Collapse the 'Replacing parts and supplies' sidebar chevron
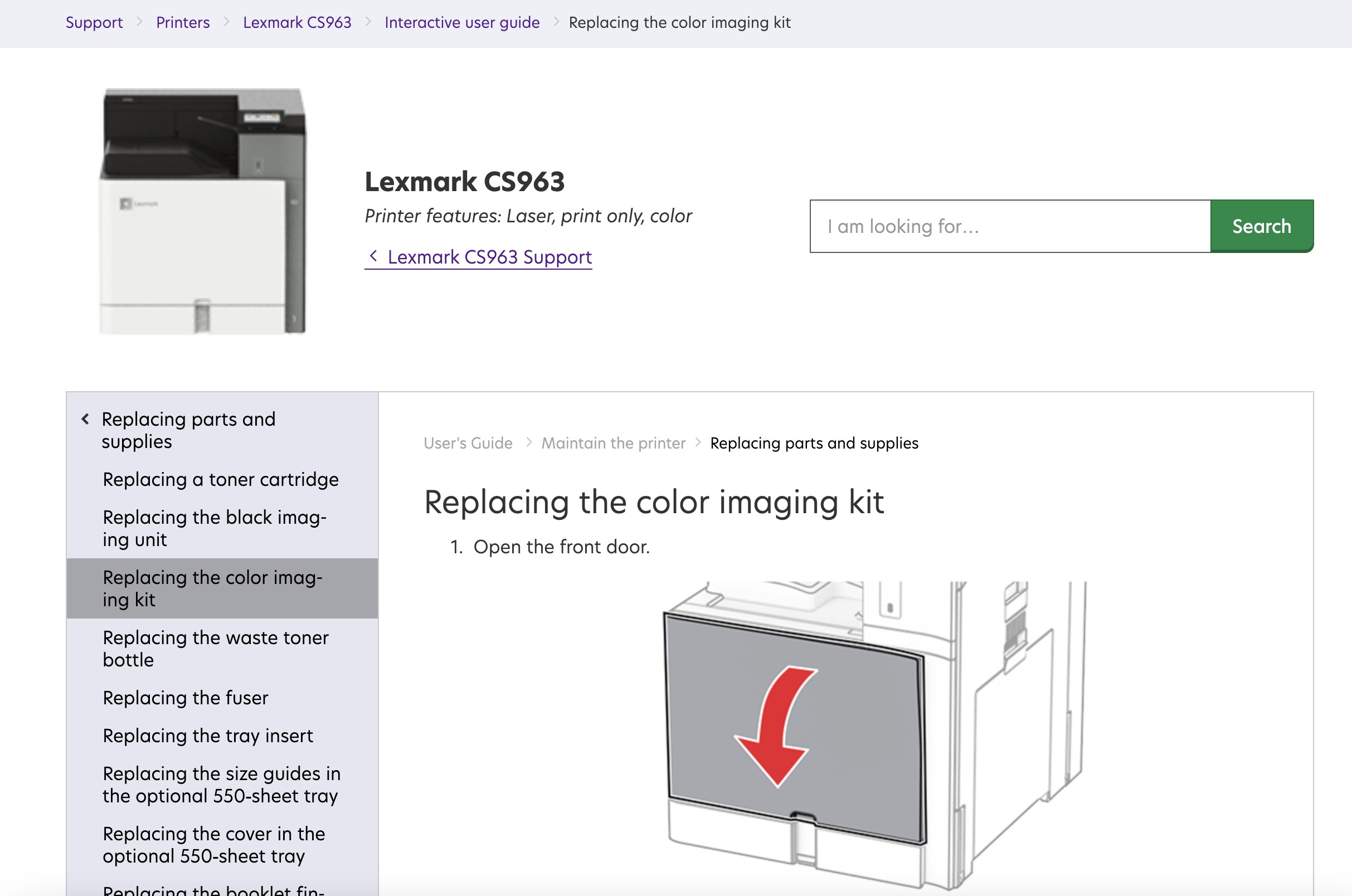The width and height of the screenshot is (1352, 896). tap(85, 420)
